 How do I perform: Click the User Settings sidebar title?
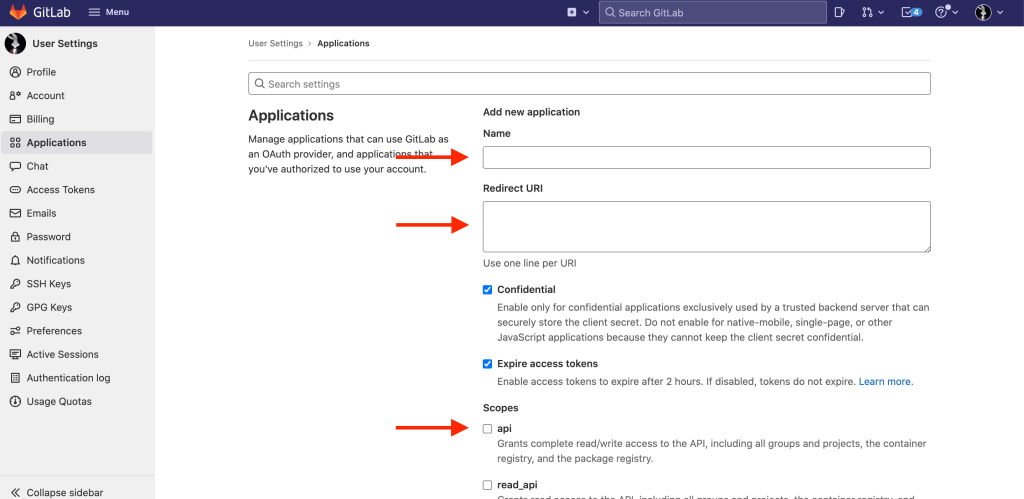(x=65, y=44)
